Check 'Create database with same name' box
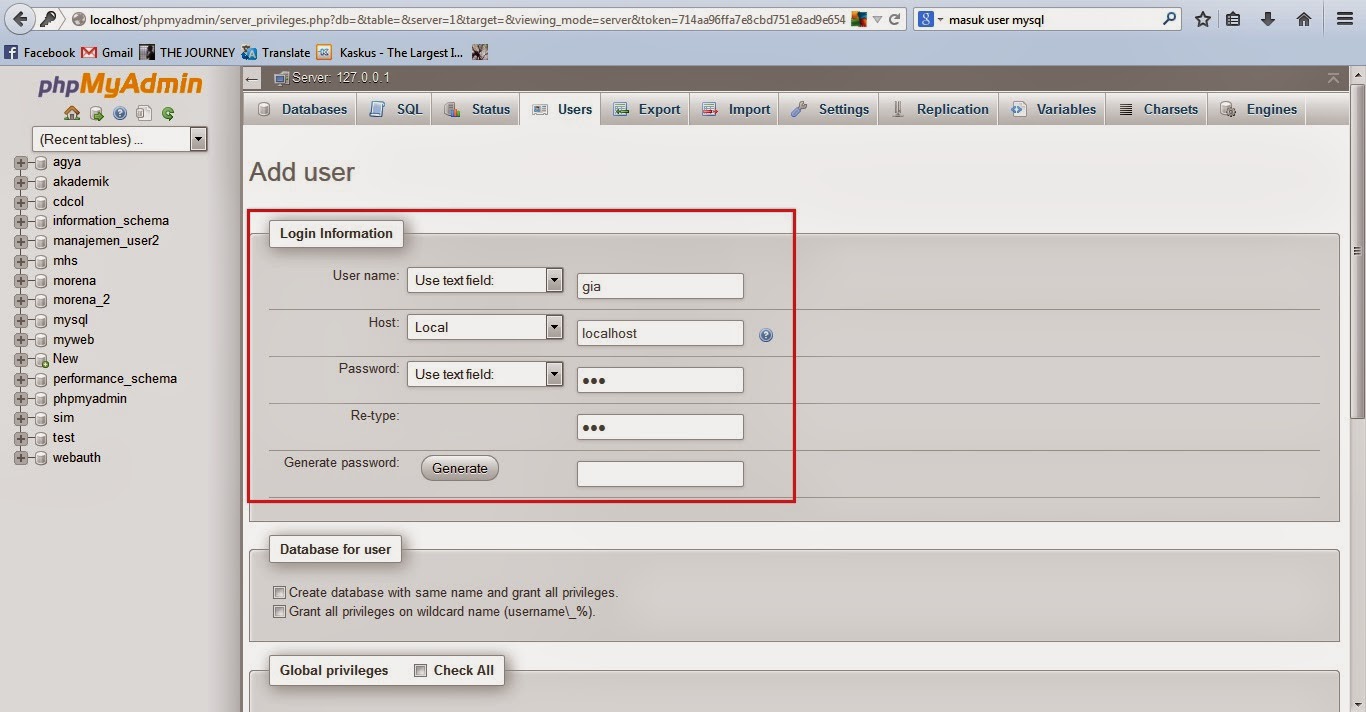Image resolution: width=1366 pixels, height=712 pixels. tap(280, 592)
